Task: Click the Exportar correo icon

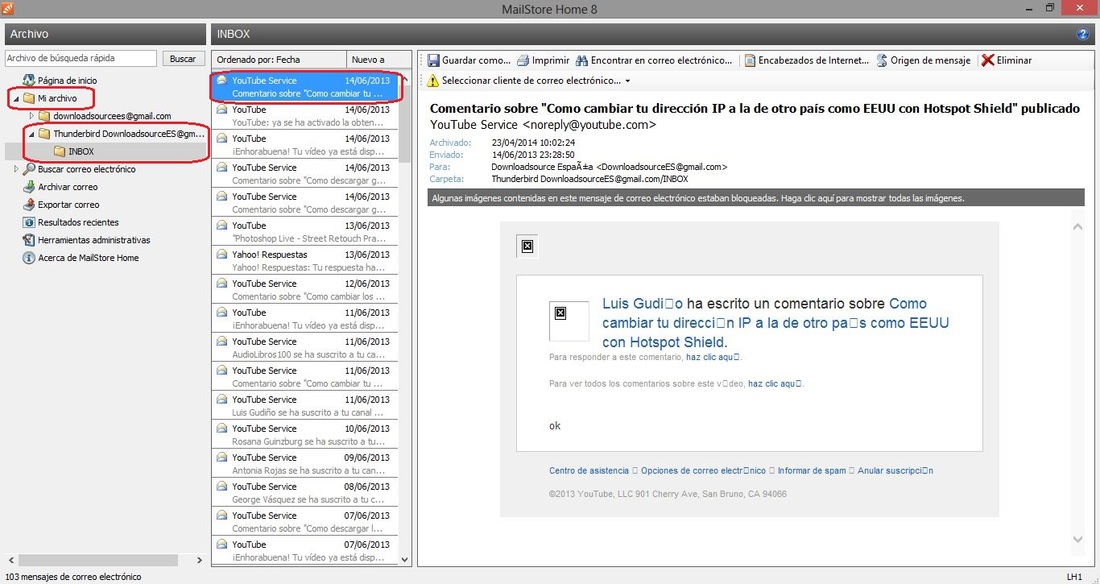Action: tap(29, 204)
